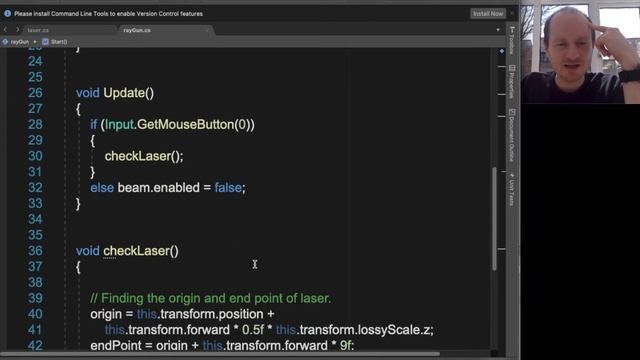Image resolution: width=640 pixels, height=360 pixels.
Task: Click 'void' keyword on line 26
Action: 88,93
